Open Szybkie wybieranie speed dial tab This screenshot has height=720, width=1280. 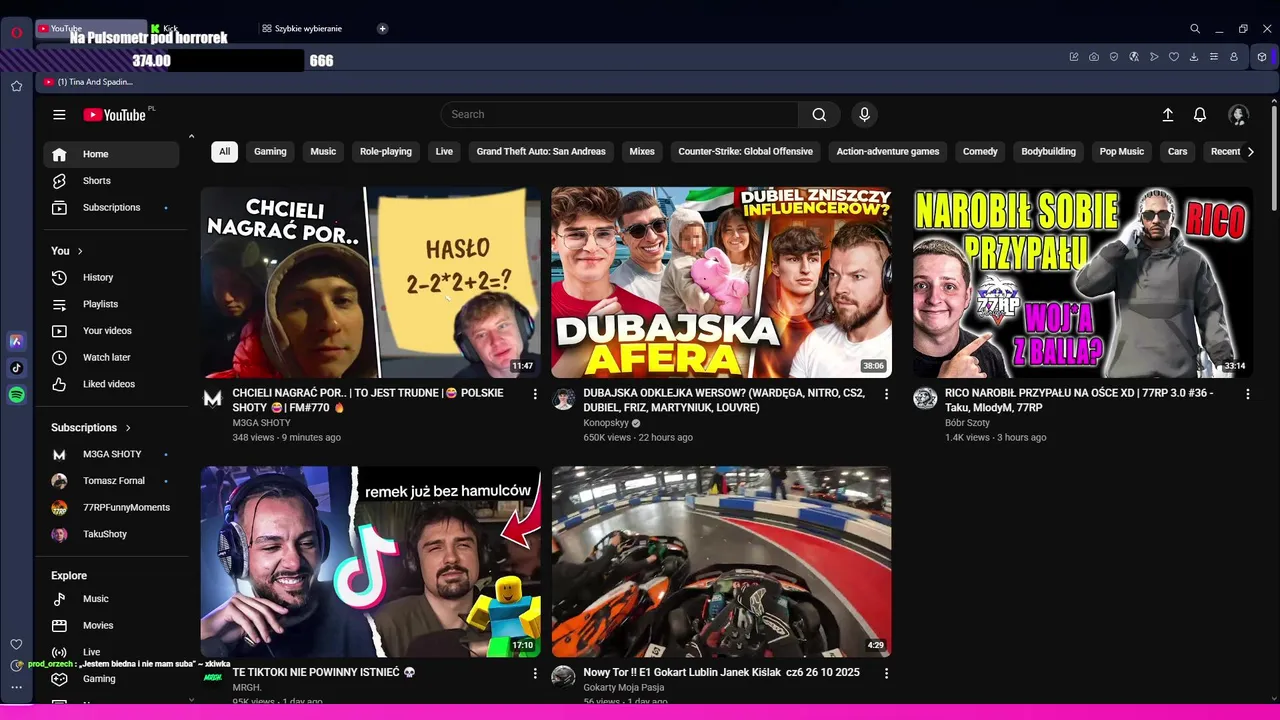click(310, 29)
